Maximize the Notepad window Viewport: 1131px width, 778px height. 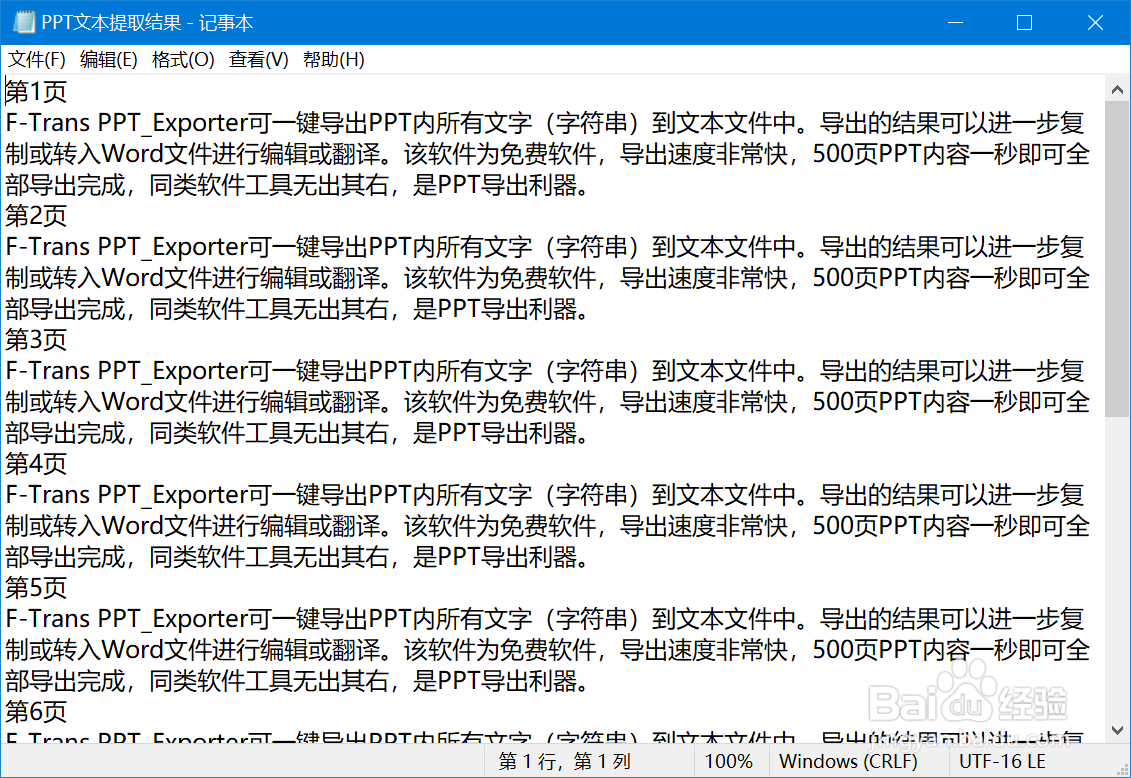coord(1024,22)
